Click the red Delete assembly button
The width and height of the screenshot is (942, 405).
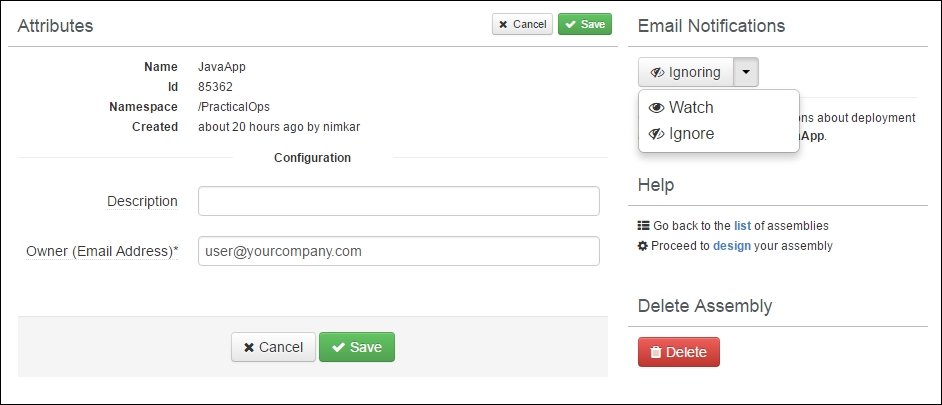click(679, 352)
